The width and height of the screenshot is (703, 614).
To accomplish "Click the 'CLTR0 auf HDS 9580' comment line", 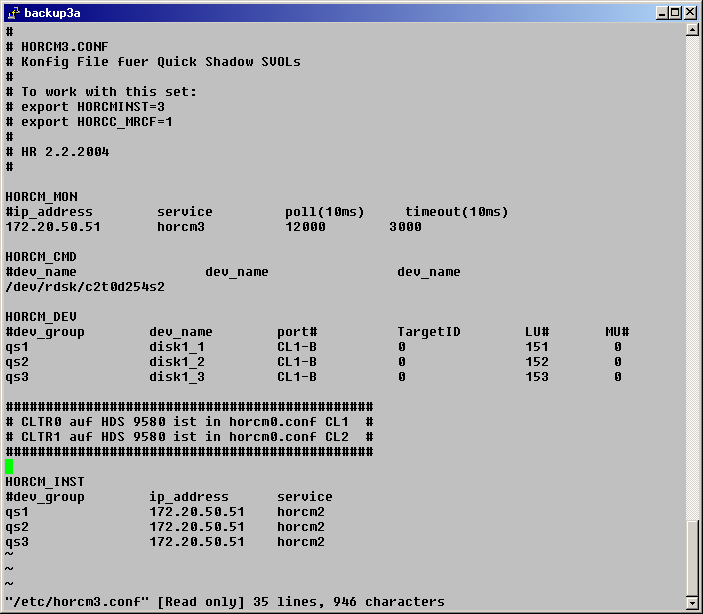I will coord(189,422).
